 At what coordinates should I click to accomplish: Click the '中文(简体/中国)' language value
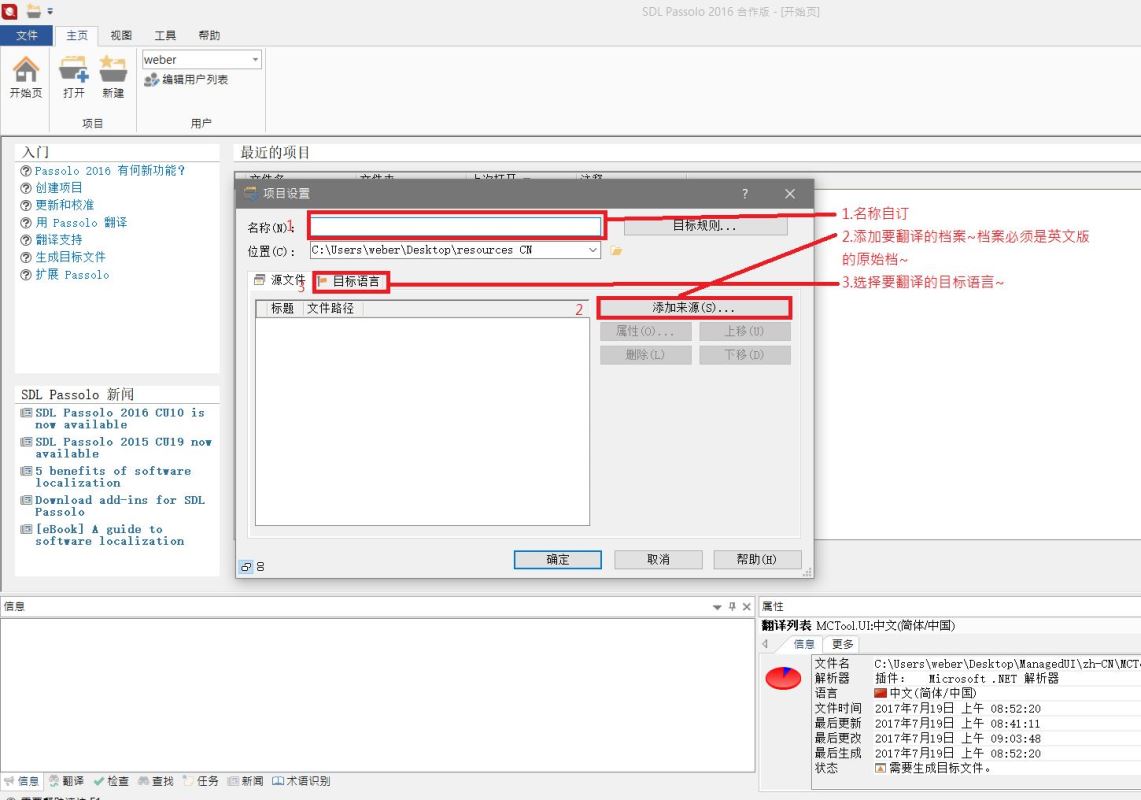(x=932, y=693)
